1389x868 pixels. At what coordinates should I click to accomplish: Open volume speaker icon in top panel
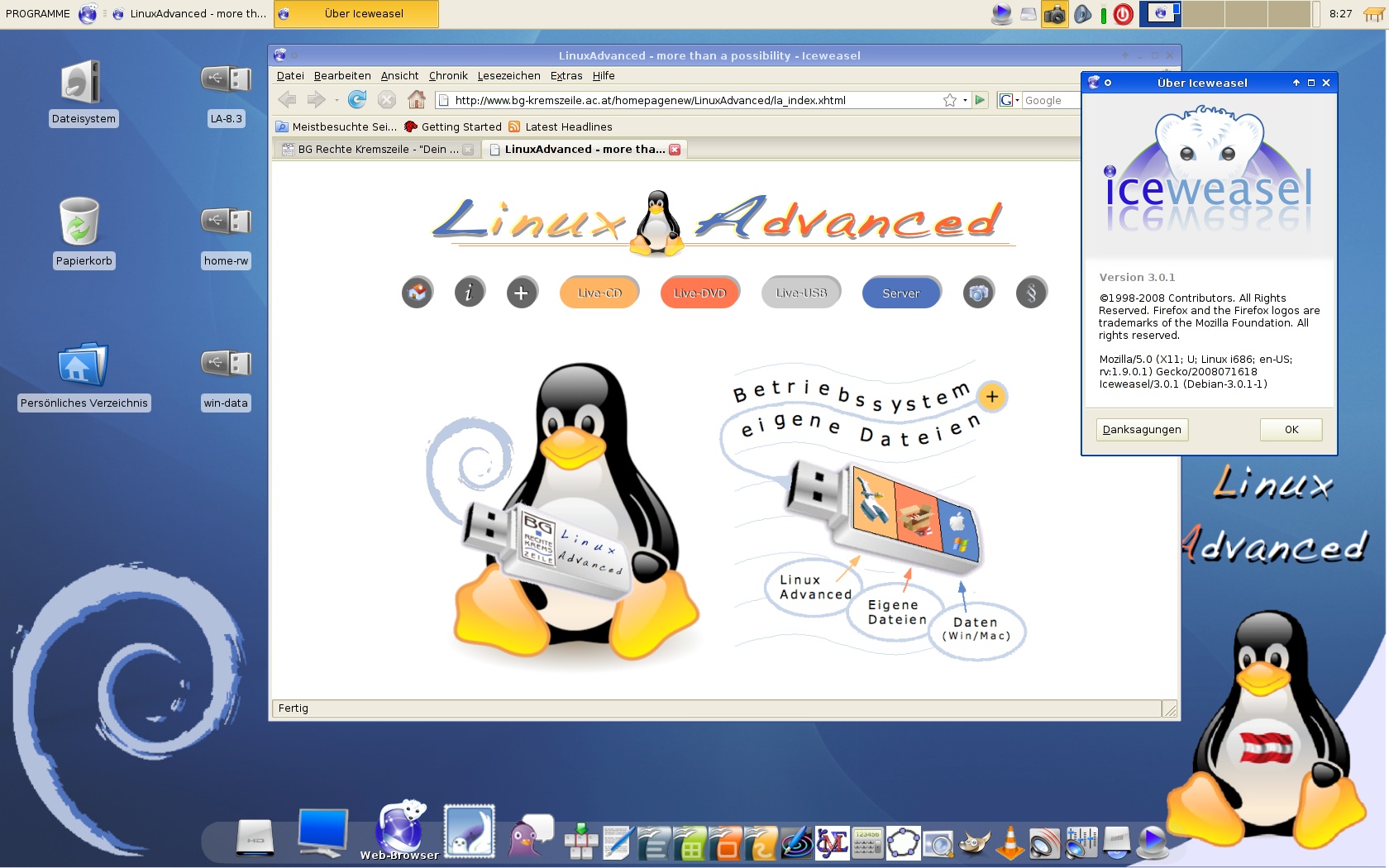[1082, 14]
